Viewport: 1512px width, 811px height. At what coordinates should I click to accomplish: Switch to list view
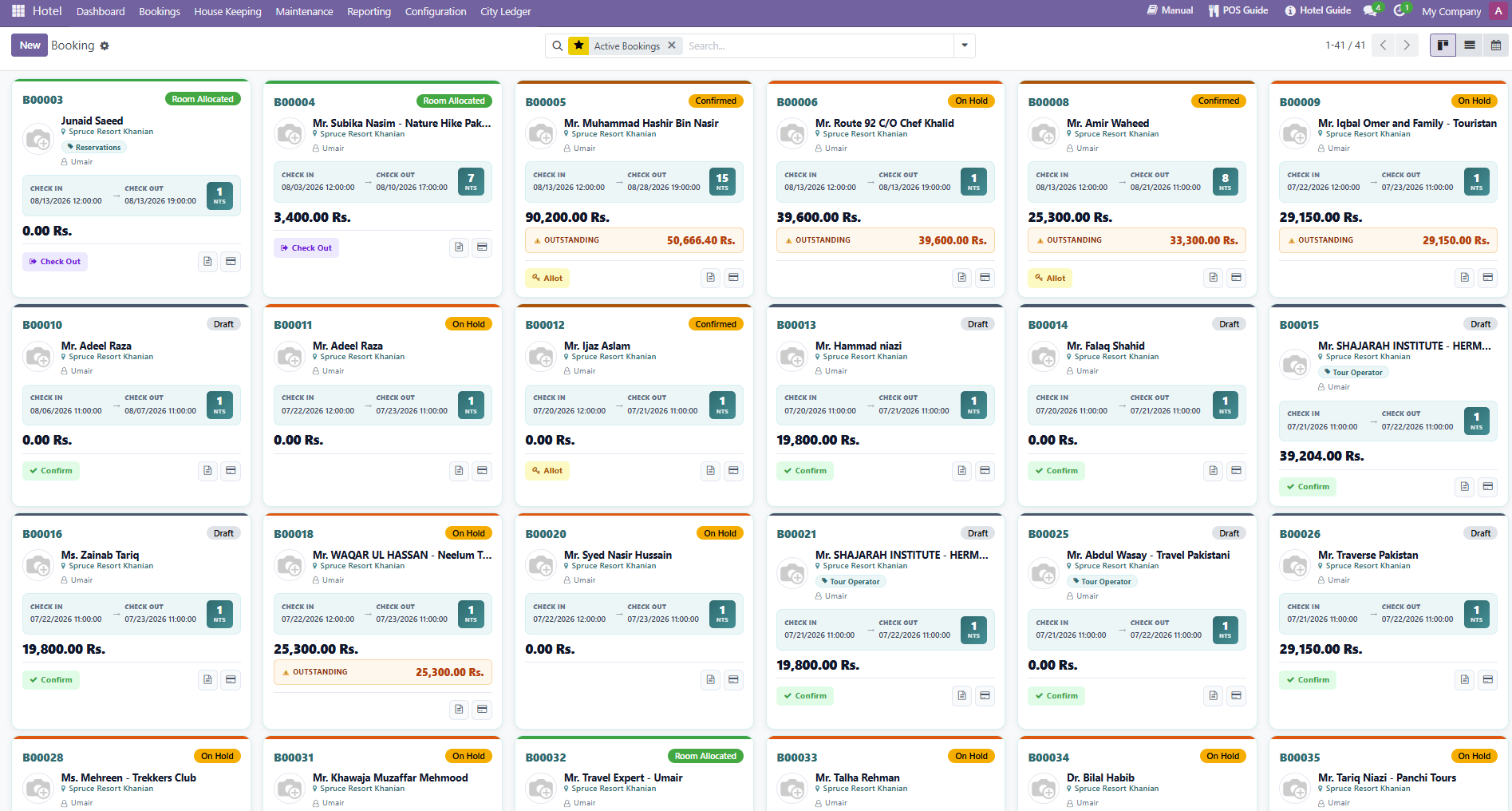pyautogui.click(x=1470, y=45)
